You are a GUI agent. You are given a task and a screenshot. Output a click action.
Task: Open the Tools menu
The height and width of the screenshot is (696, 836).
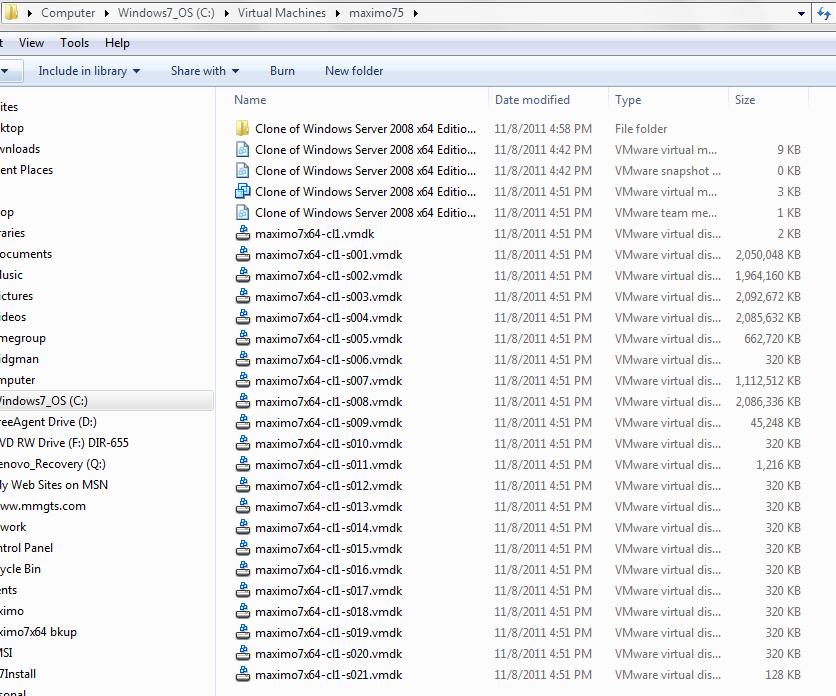pos(73,43)
